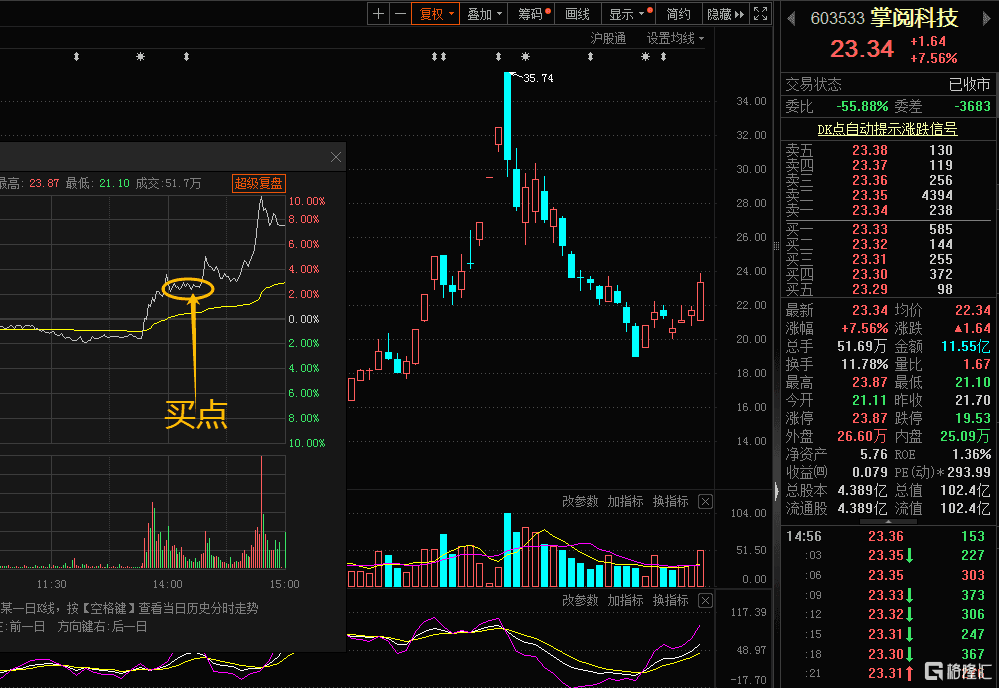Image resolution: width=999 pixels, height=688 pixels.
Task: Click 涨停 price 23.87 in quote panel
Action: (x=870, y=418)
